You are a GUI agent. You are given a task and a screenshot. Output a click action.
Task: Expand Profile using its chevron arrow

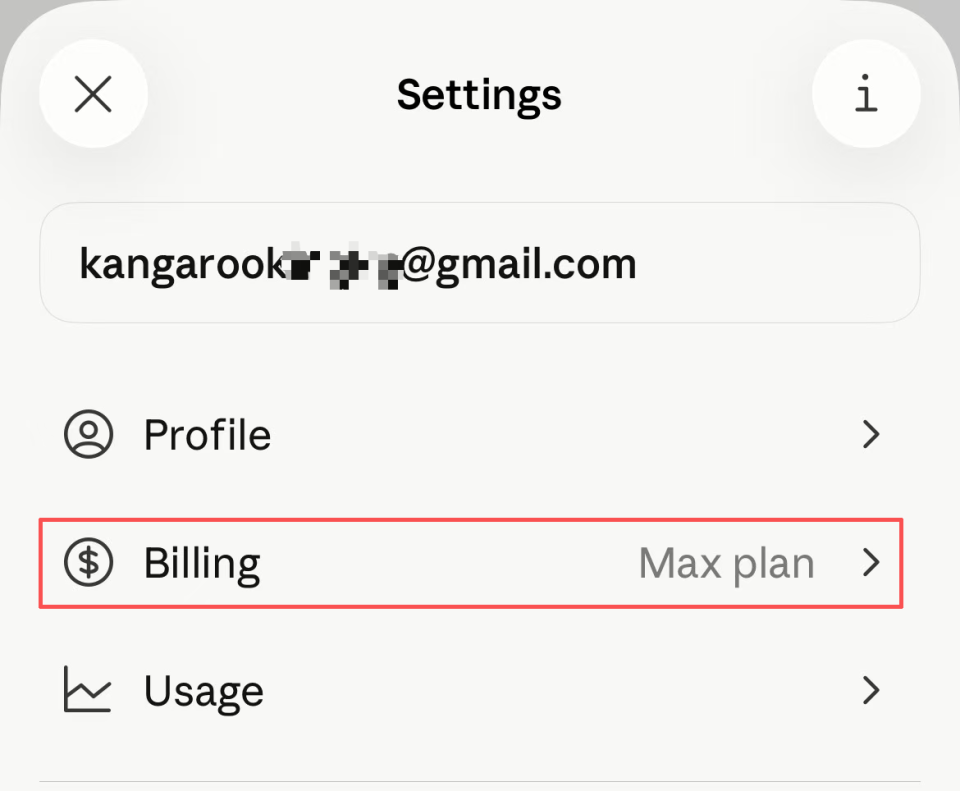tap(871, 435)
